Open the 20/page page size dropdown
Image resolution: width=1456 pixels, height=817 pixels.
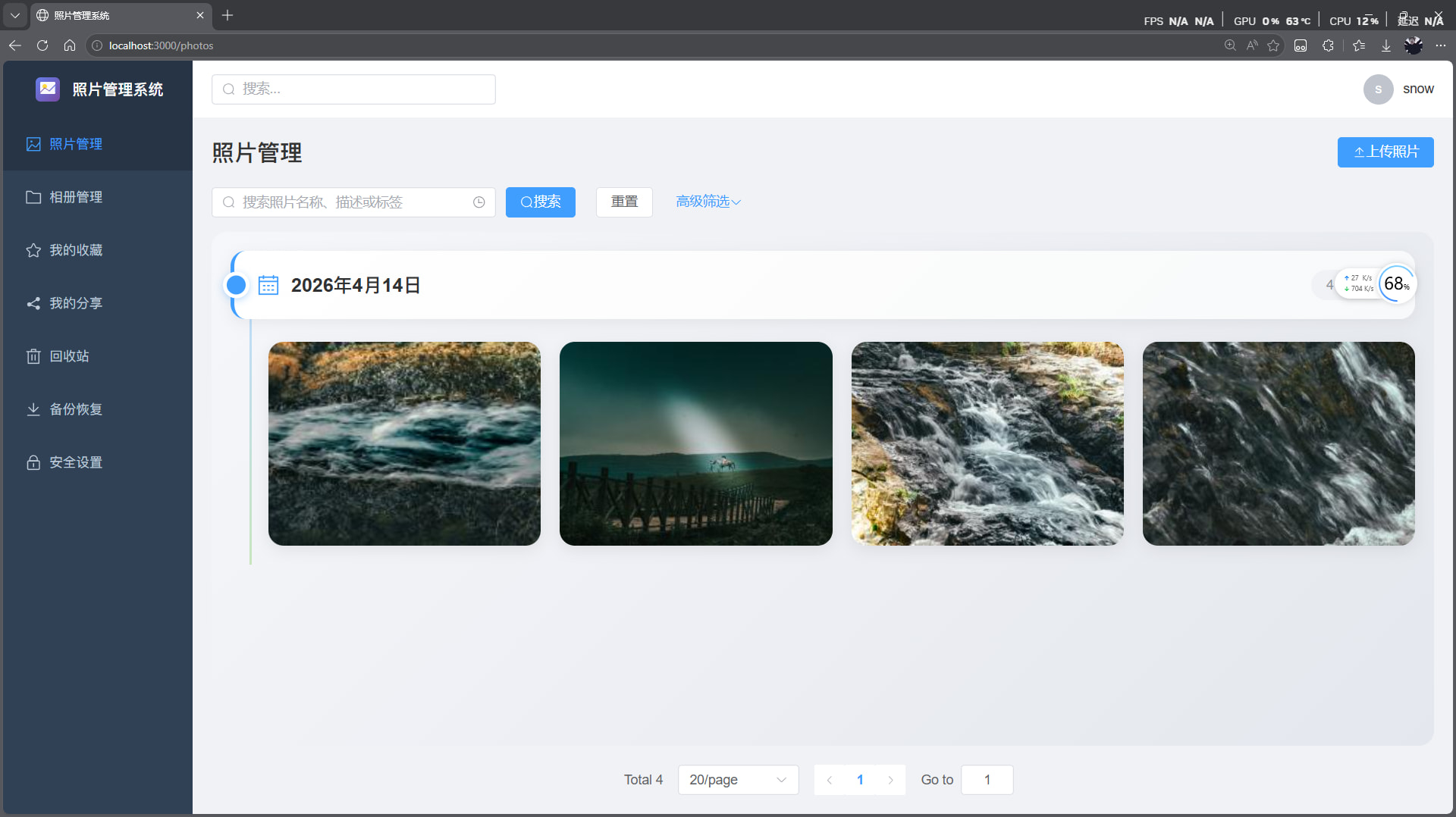pyautogui.click(x=737, y=780)
